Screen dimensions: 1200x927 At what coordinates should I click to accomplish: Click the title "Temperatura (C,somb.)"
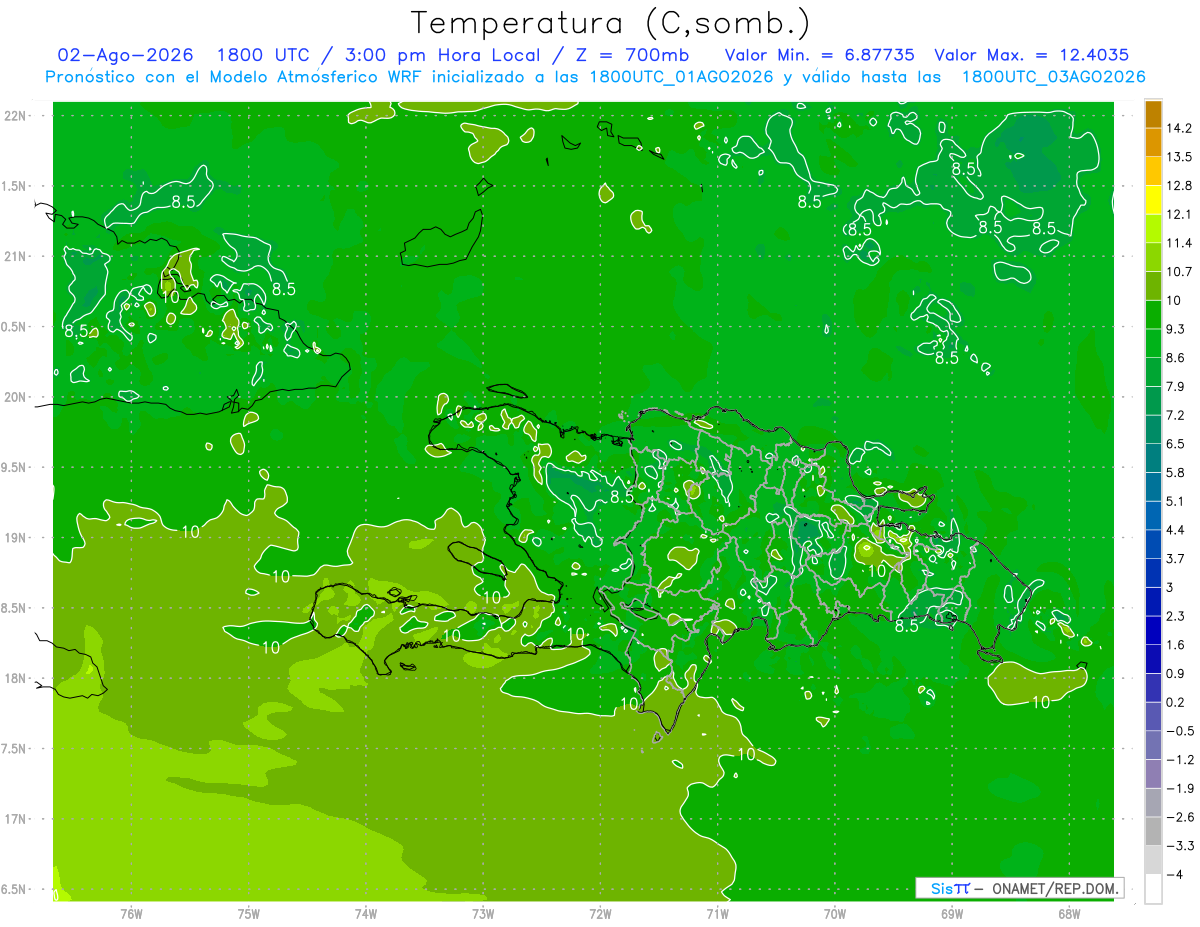click(610, 23)
